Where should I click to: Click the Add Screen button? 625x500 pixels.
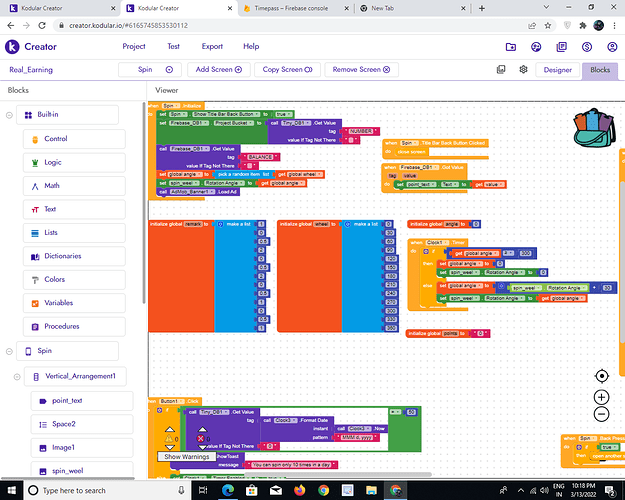[x=219, y=69]
